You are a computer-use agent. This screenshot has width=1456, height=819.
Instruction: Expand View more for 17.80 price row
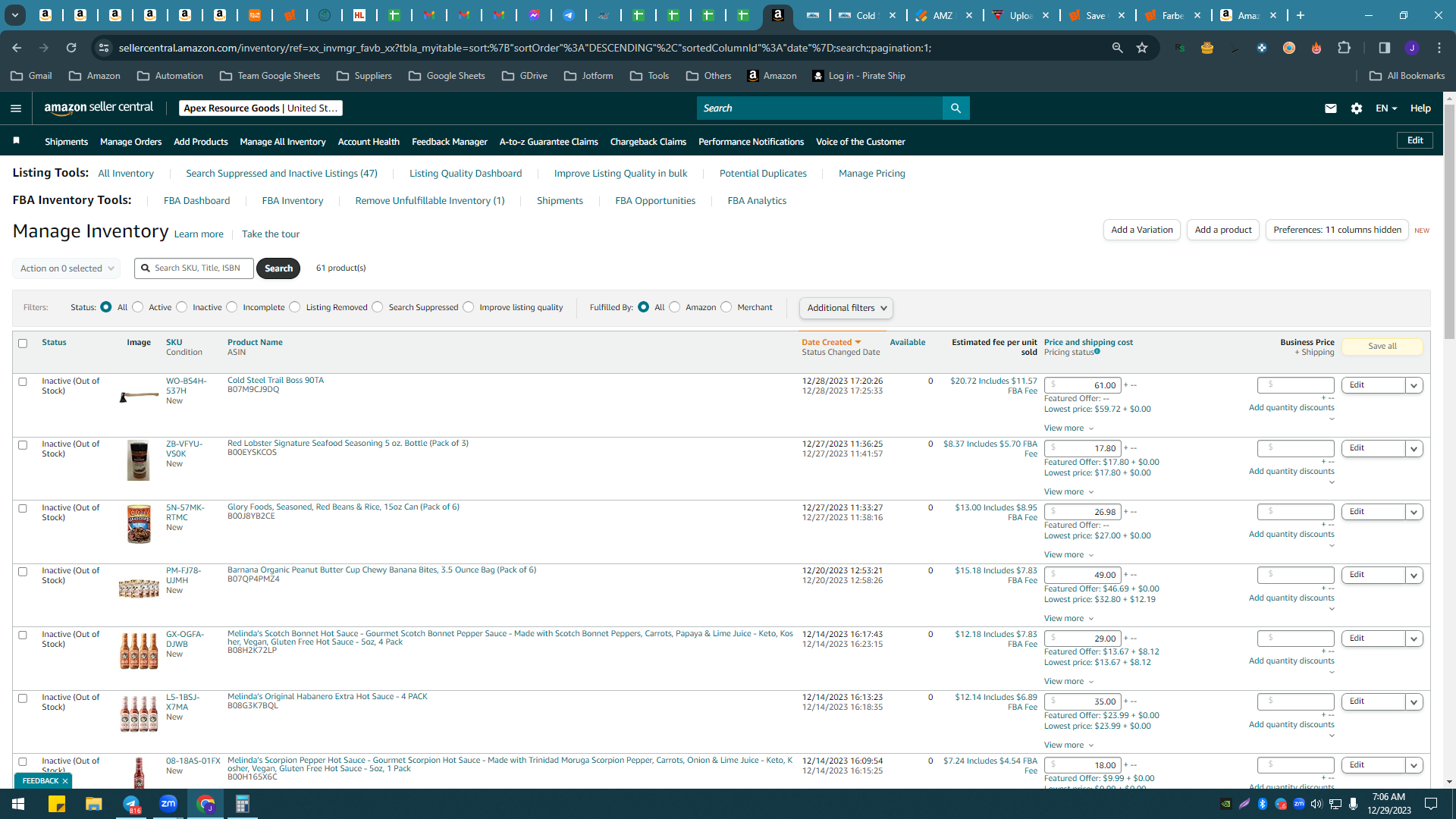pos(1069,492)
